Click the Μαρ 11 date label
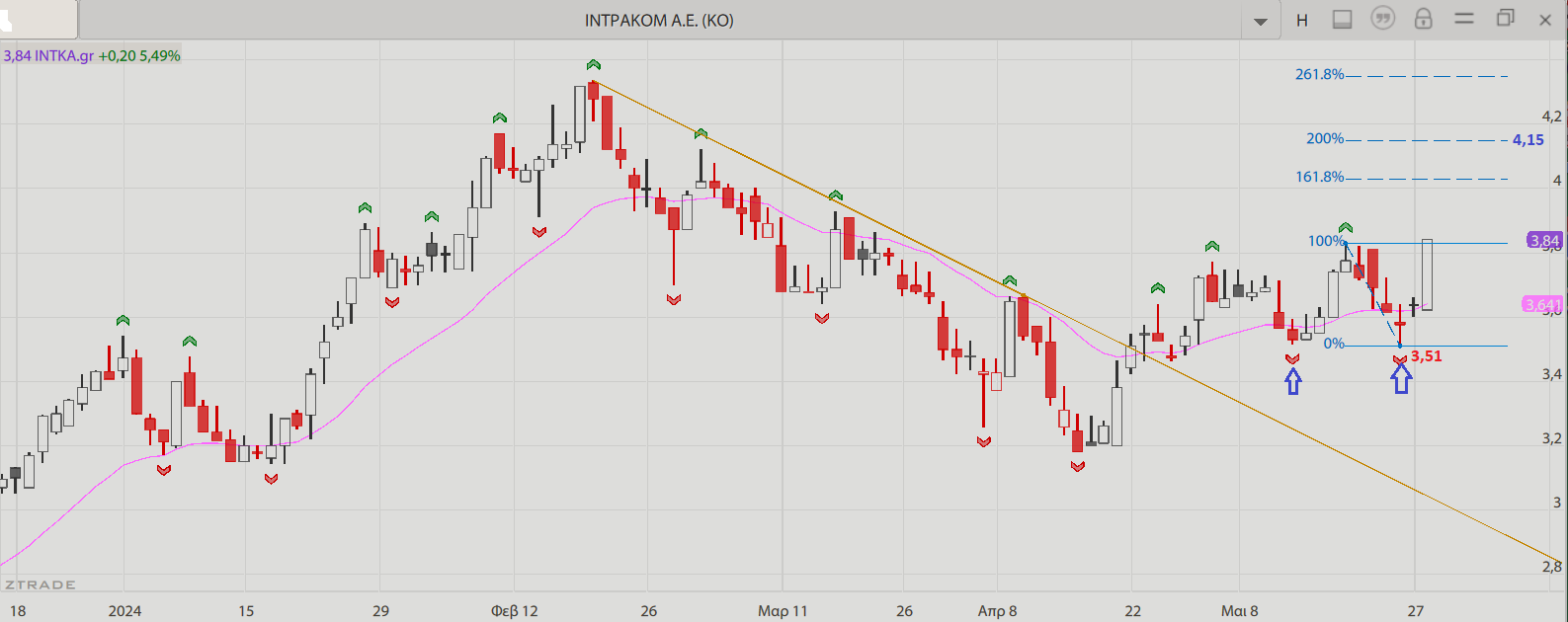This screenshot has width=1568, height=622. pyautogui.click(x=783, y=611)
